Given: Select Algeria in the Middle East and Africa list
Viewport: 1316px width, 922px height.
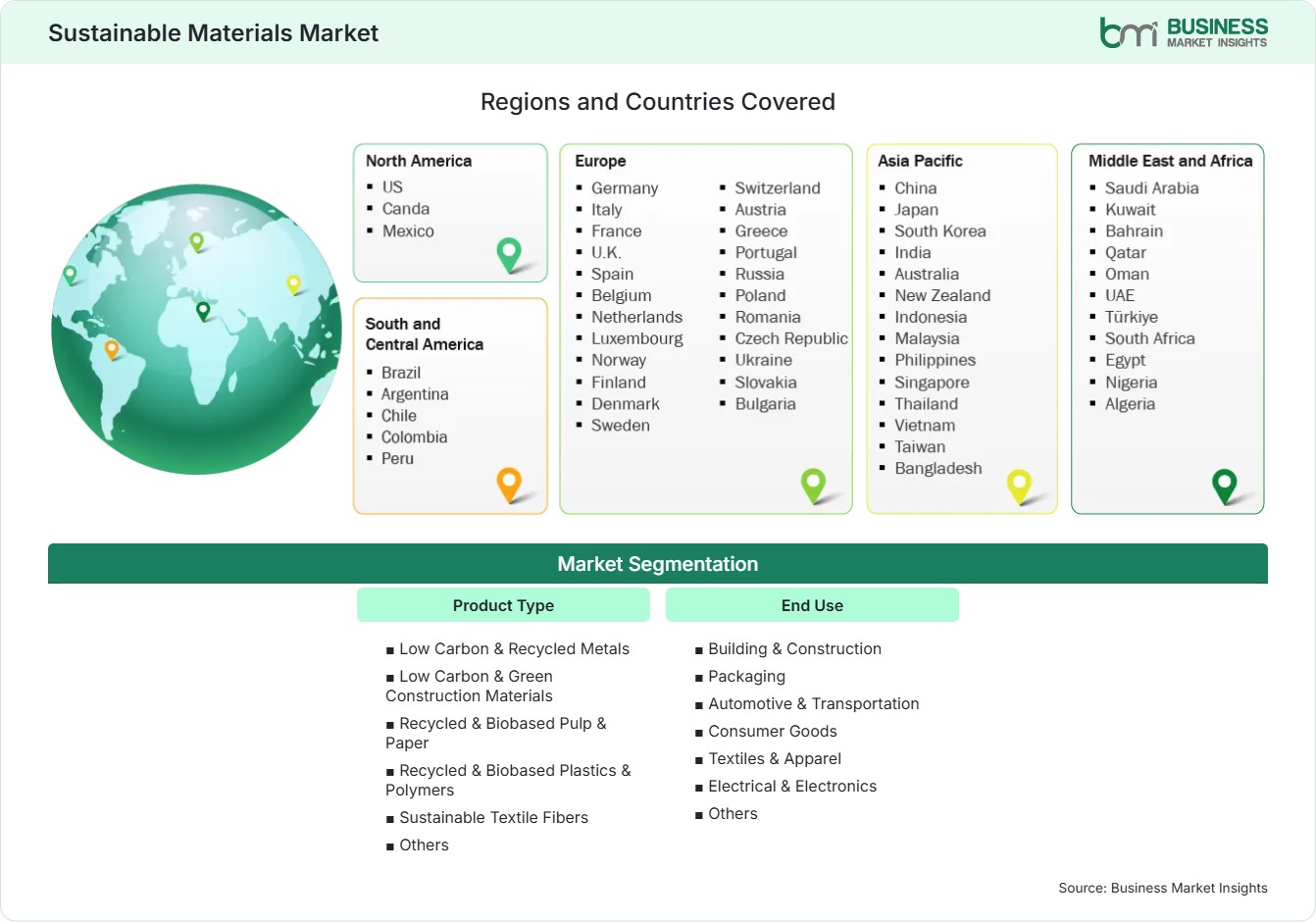Looking at the screenshot, I should 1130,403.
